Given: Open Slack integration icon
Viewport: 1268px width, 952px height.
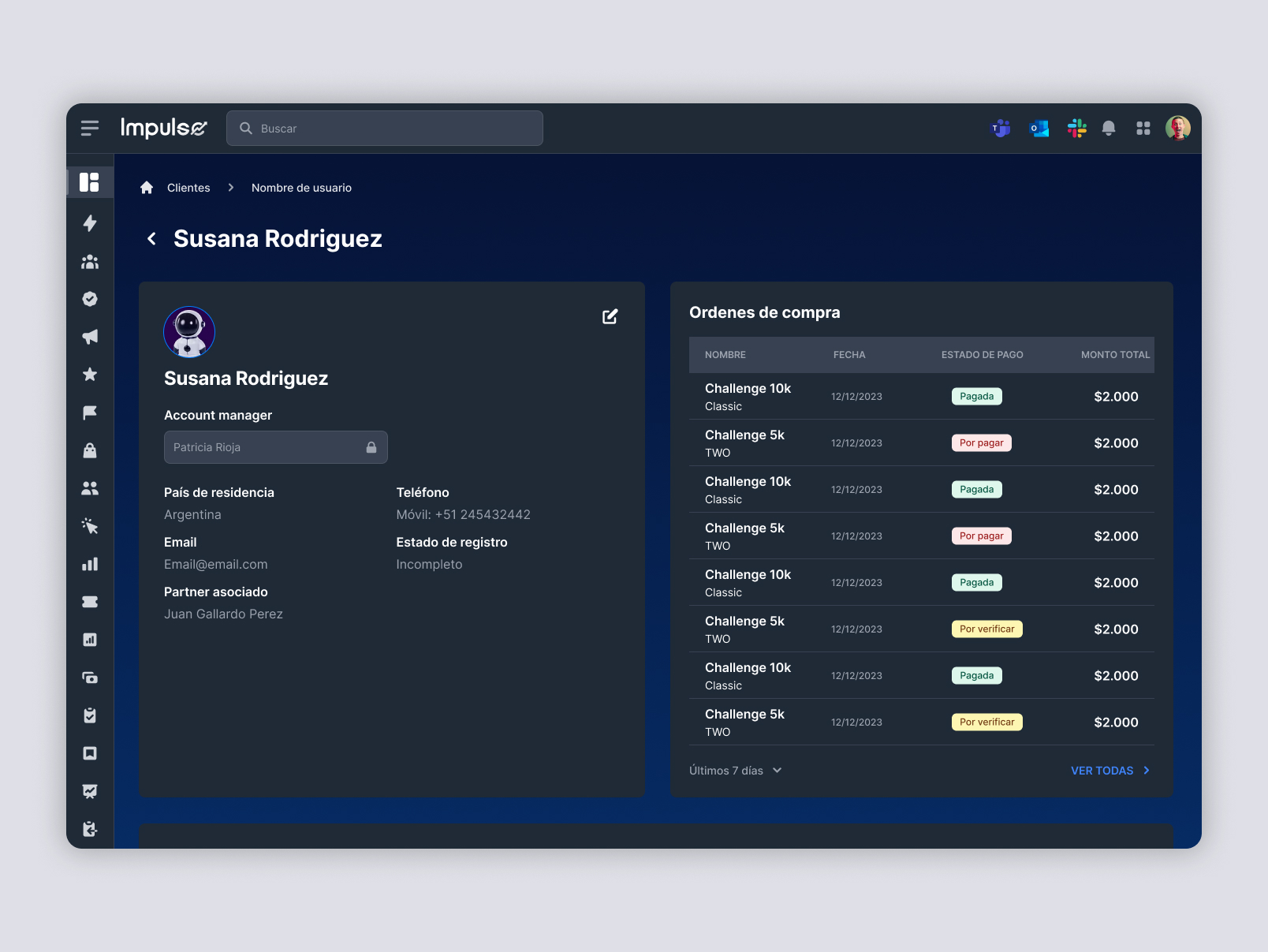Looking at the screenshot, I should [x=1076, y=128].
